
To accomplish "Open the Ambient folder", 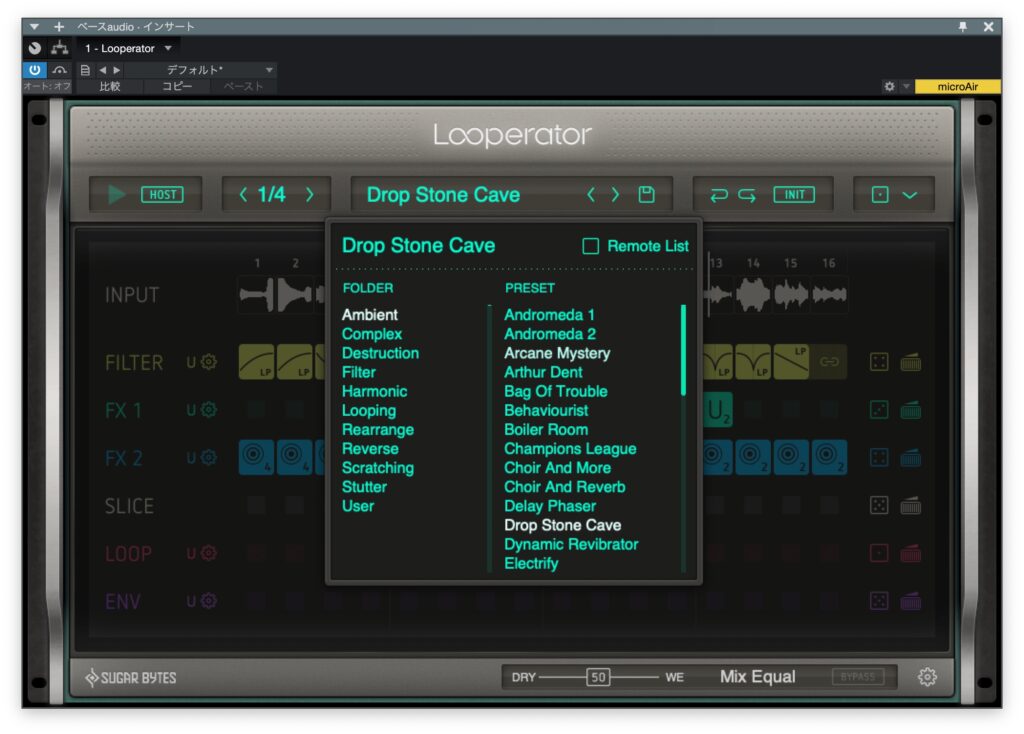I will 370,315.
